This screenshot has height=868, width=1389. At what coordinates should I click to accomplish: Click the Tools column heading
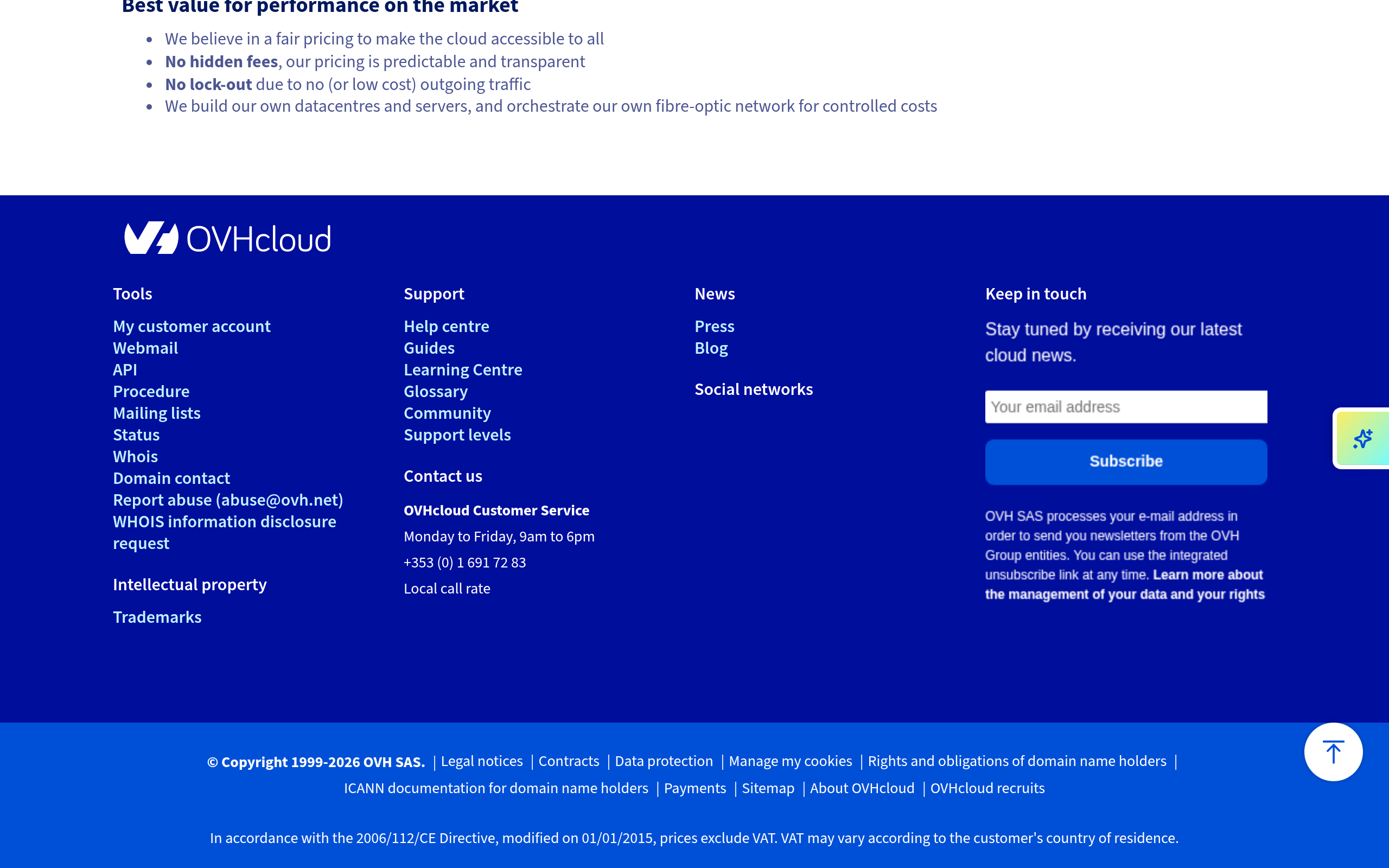132,294
